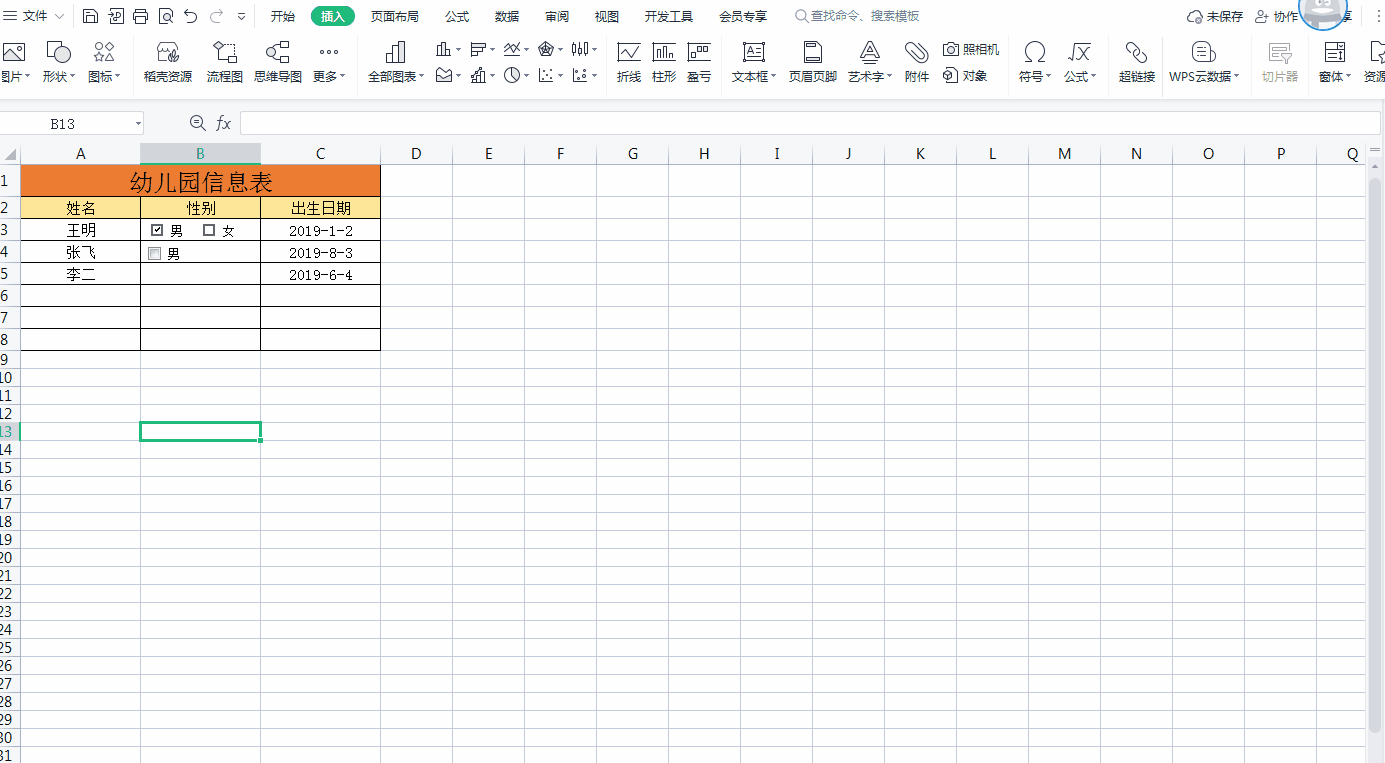
Task: Insert a radar chart icon
Action: pos(546,49)
